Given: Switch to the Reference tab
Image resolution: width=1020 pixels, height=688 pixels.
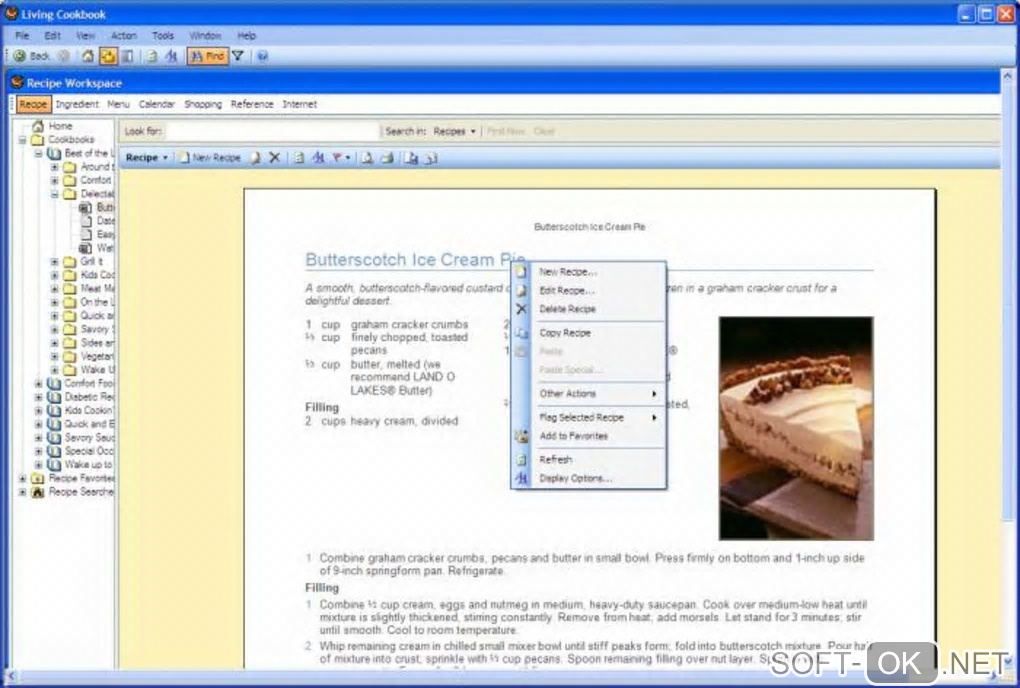Looking at the screenshot, I should coord(252,104).
